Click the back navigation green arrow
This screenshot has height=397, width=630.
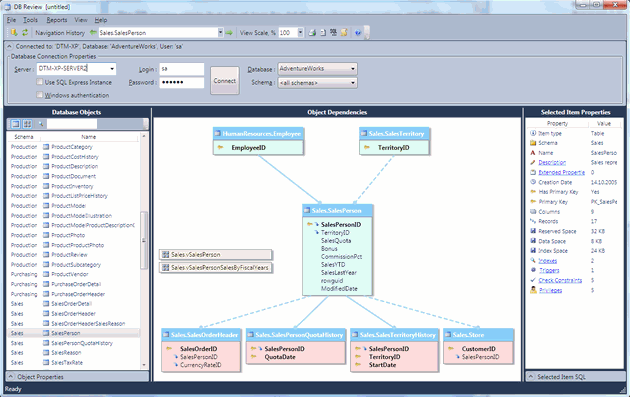[93, 33]
